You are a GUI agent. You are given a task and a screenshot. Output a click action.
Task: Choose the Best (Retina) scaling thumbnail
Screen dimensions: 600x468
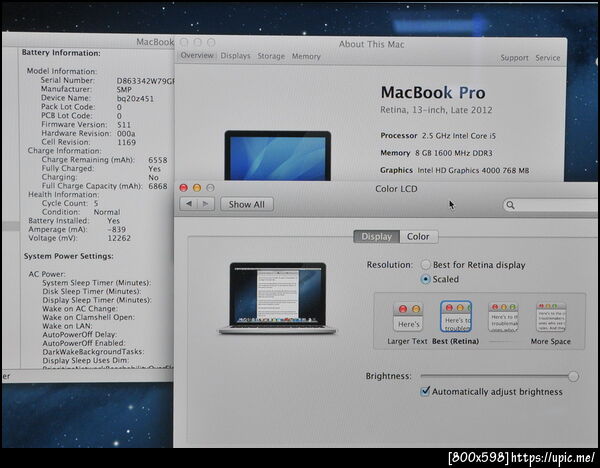(456, 316)
